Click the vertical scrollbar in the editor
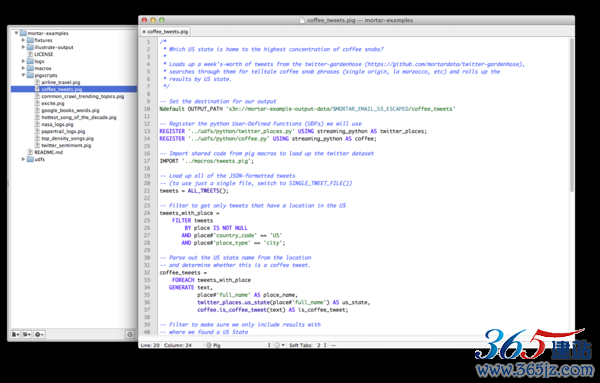This screenshot has width=600, height=383. [572, 115]
